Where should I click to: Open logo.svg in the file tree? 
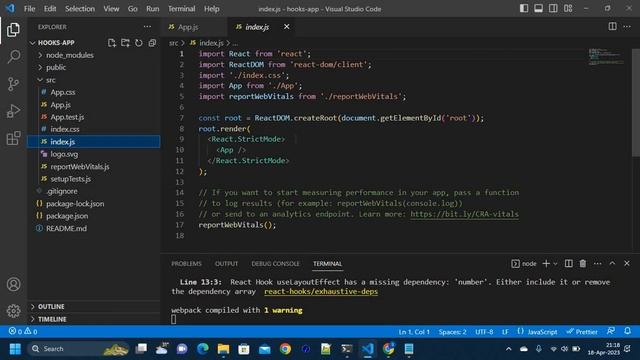[64, 154]
